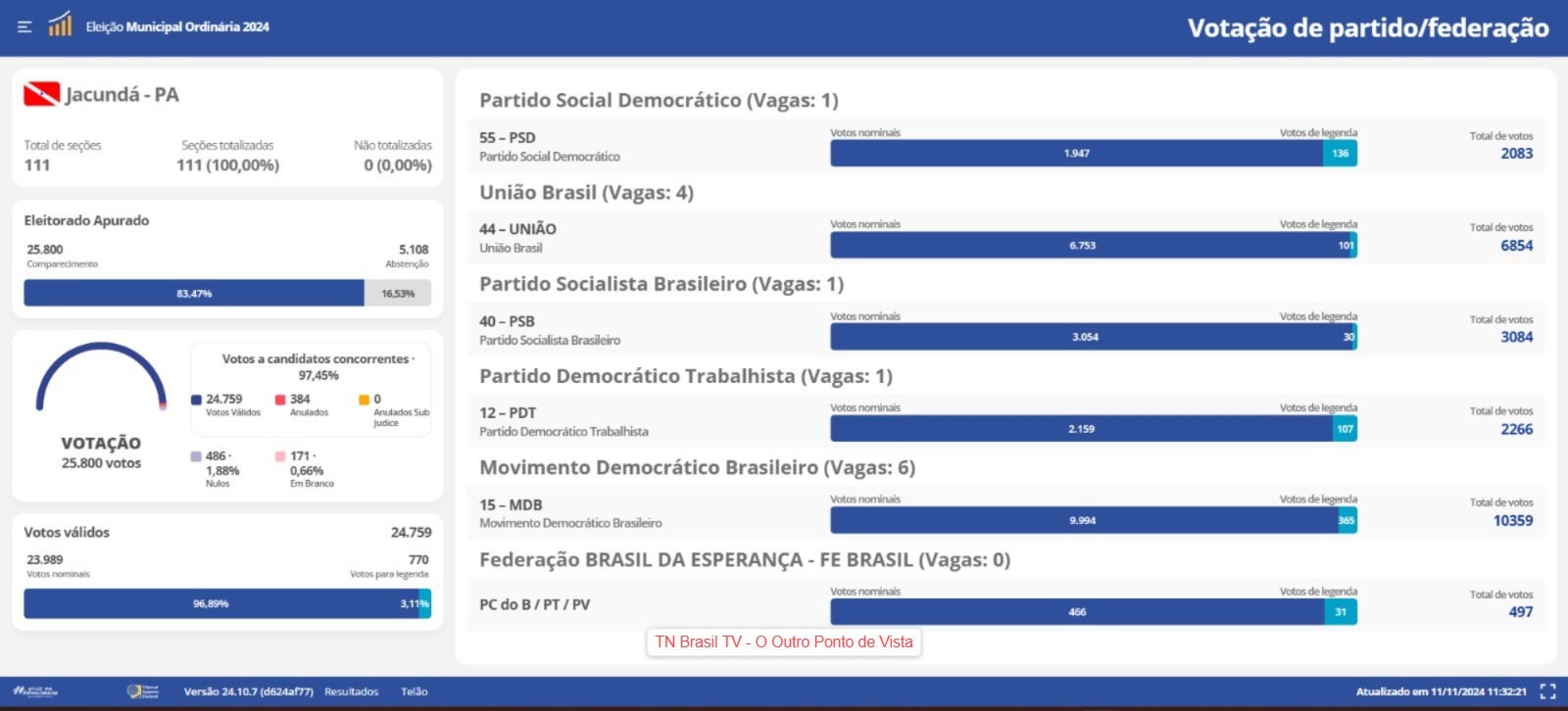This screenshot has width=1568, height=711.
Task: Select the purple Nulos legend marker
Action: coord(196,456)
